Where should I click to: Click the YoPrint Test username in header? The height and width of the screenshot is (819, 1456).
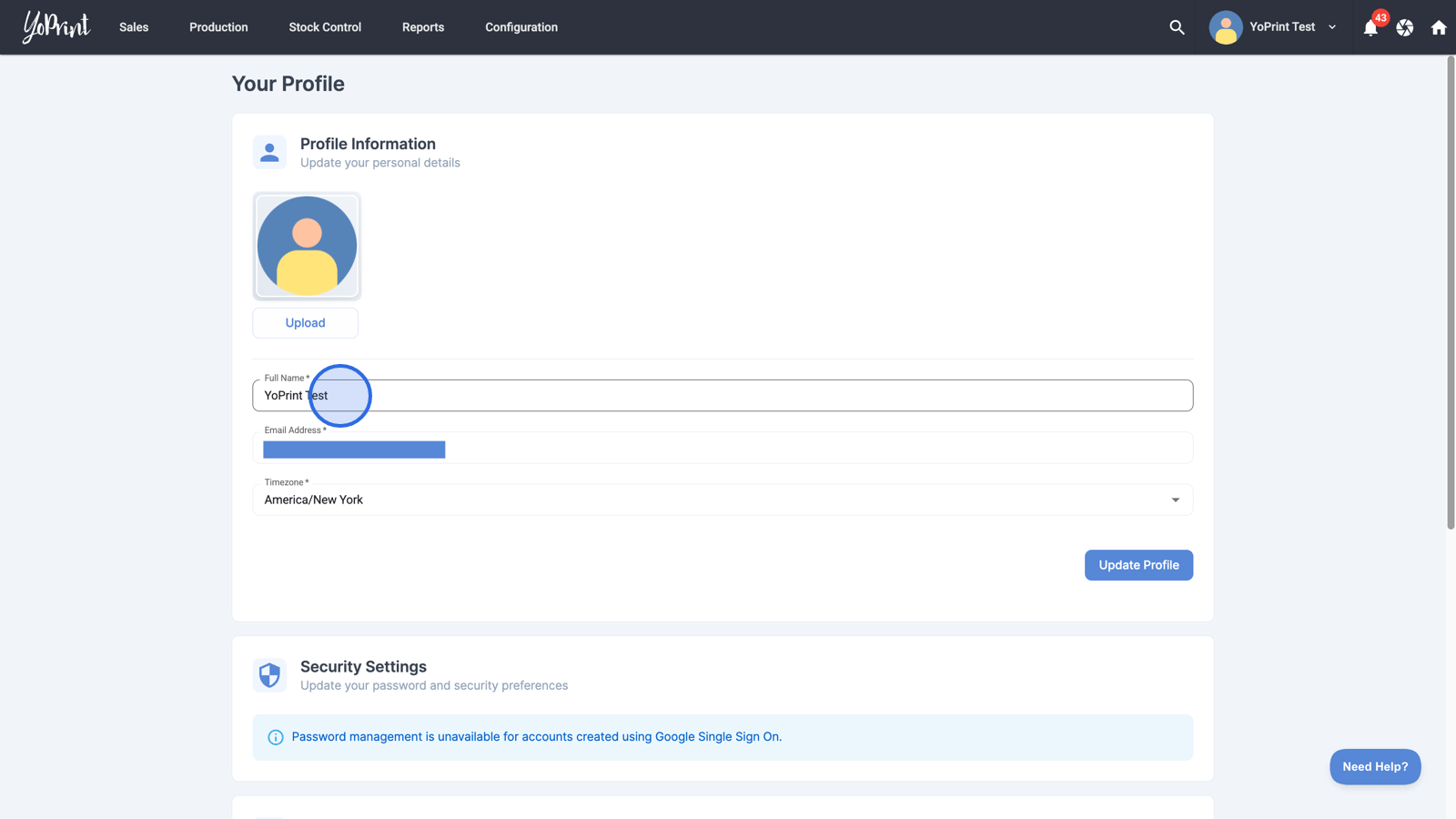(1282, 27)
